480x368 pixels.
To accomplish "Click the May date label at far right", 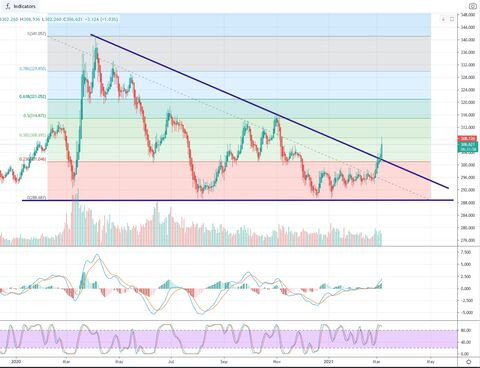I will (431, 361).
